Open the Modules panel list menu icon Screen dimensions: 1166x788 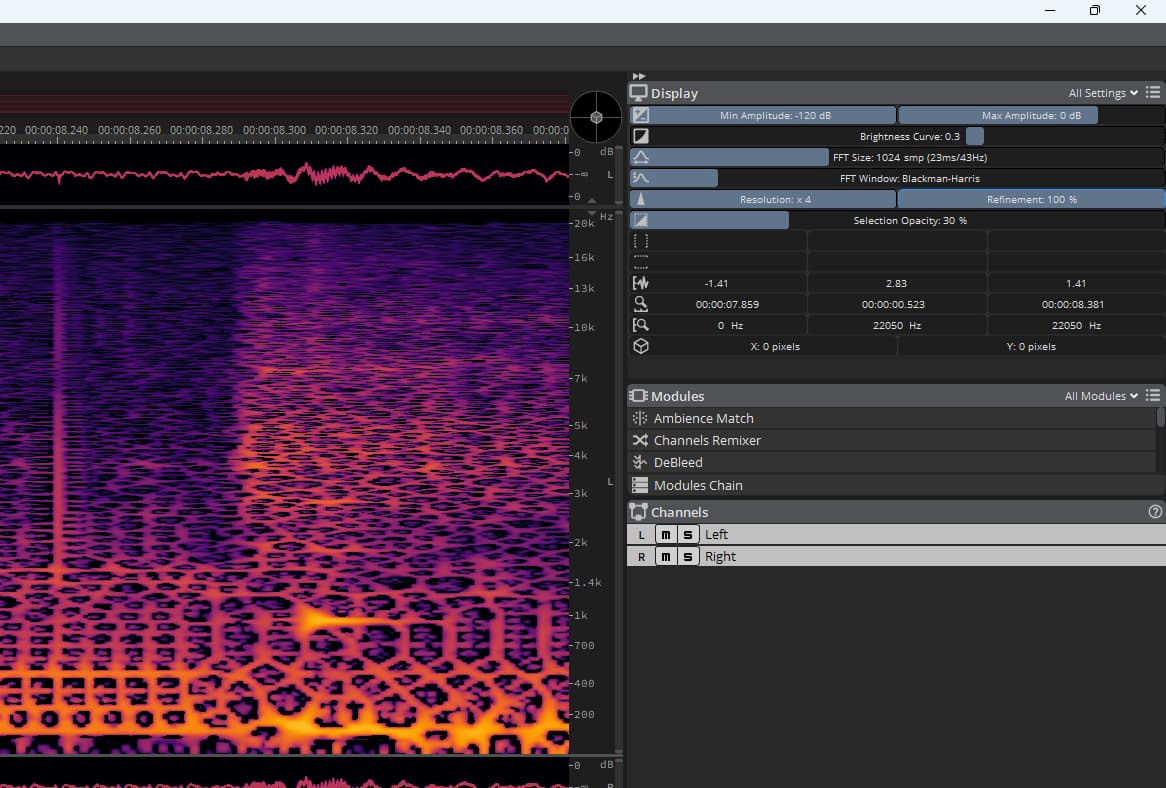point(1153,396)
